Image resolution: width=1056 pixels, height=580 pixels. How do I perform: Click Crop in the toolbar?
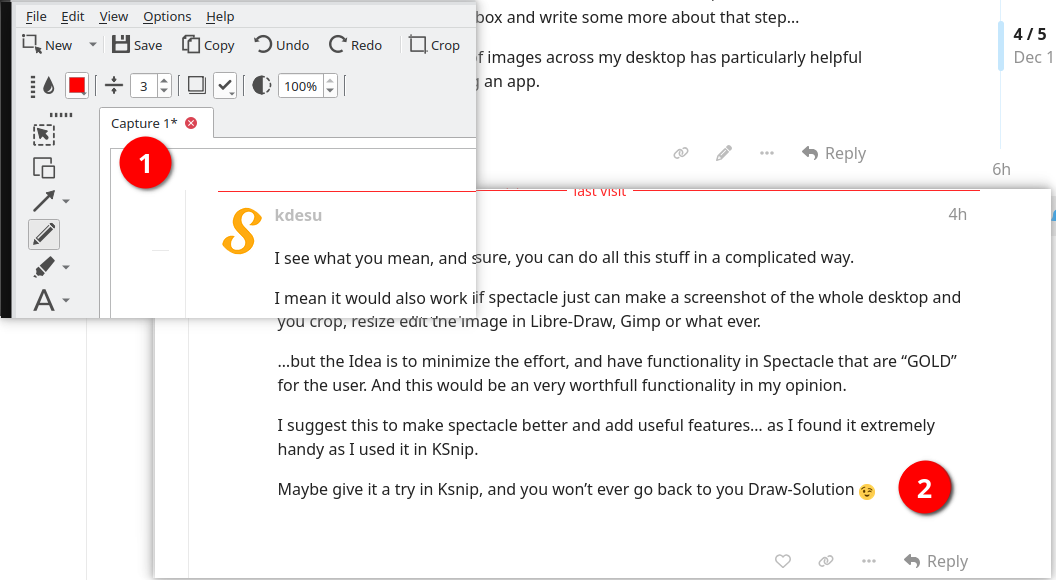434,45
